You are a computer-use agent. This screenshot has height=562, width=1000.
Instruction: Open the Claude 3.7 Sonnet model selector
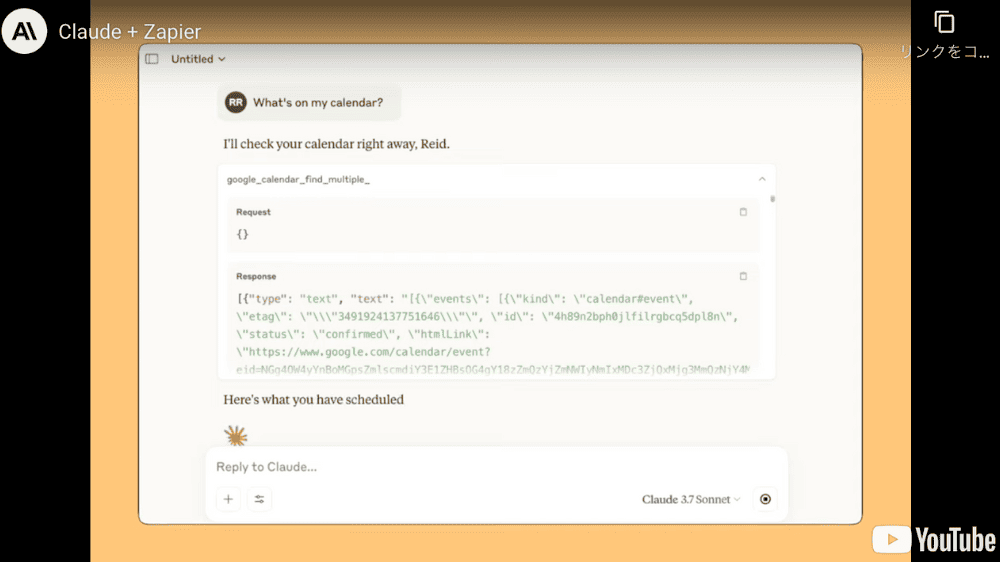coord(691,499)
